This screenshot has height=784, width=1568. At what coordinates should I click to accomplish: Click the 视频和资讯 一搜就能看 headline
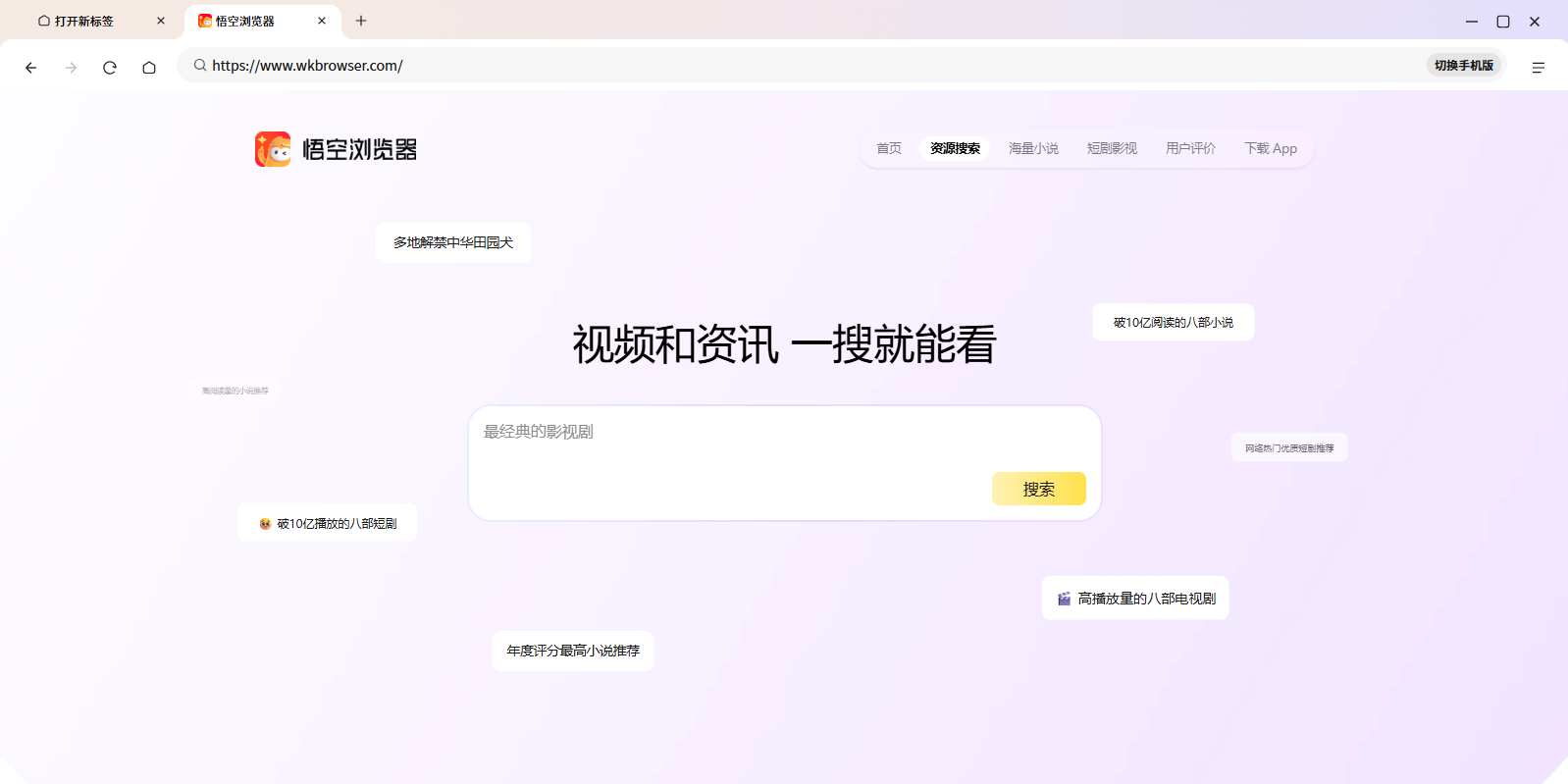click(784, 344)
